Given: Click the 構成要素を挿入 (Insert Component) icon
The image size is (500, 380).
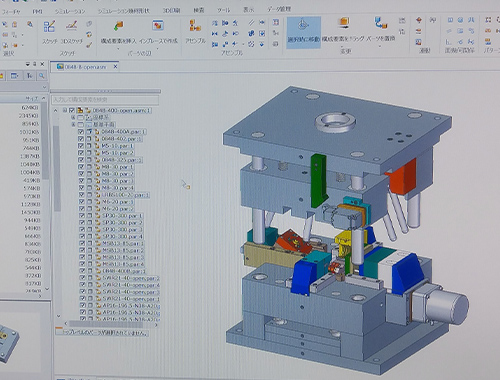Looking at the screenshot, I should point(118,27).
